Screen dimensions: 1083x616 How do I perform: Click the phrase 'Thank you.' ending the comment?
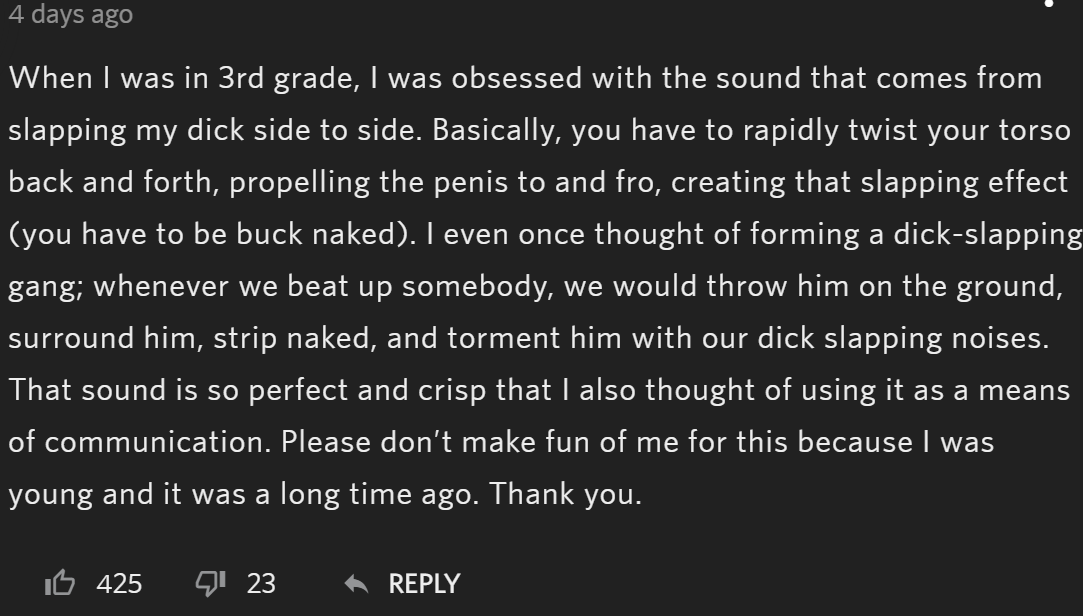point(566,494)
